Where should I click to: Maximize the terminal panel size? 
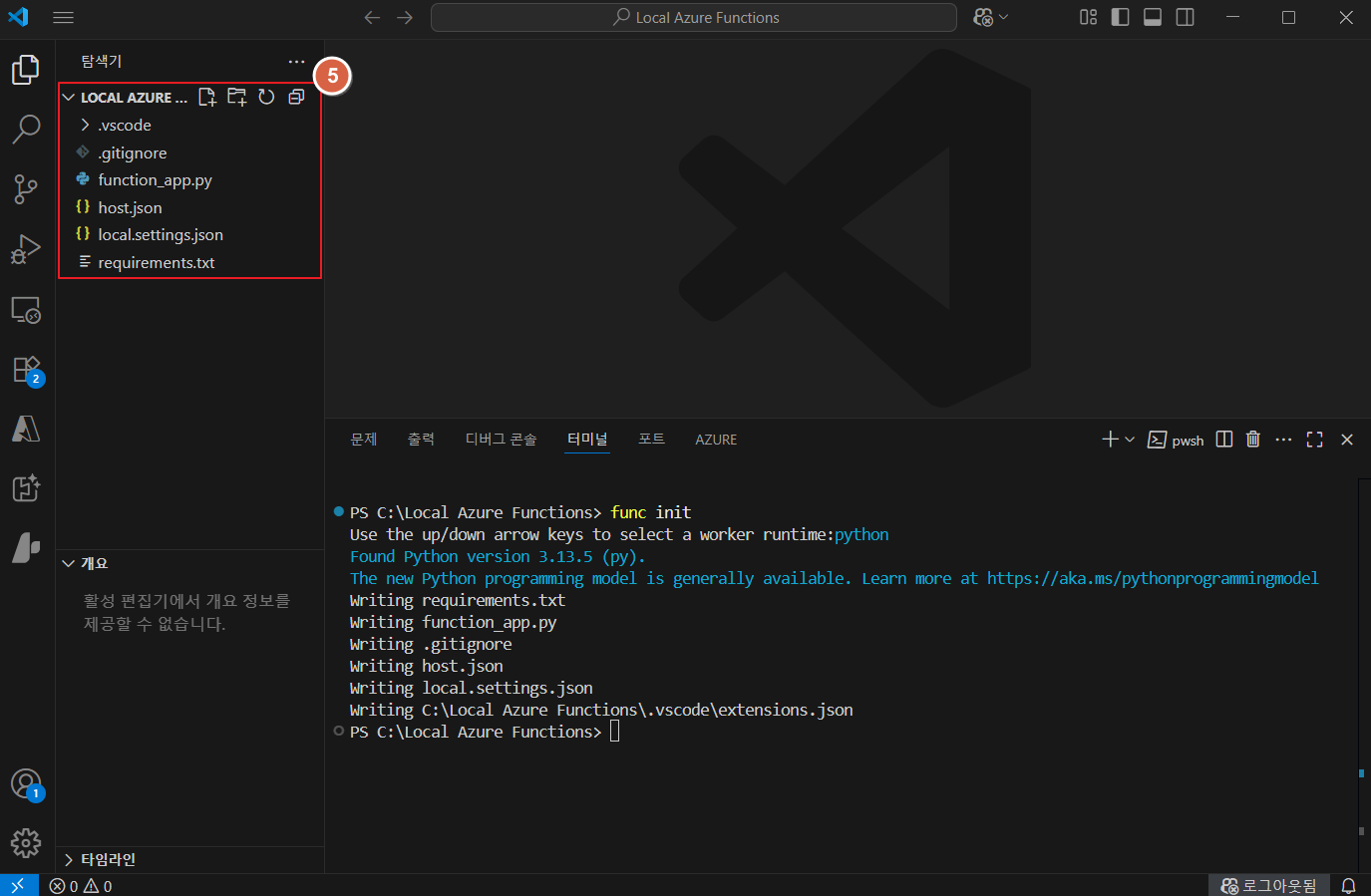click(1314, 440)
